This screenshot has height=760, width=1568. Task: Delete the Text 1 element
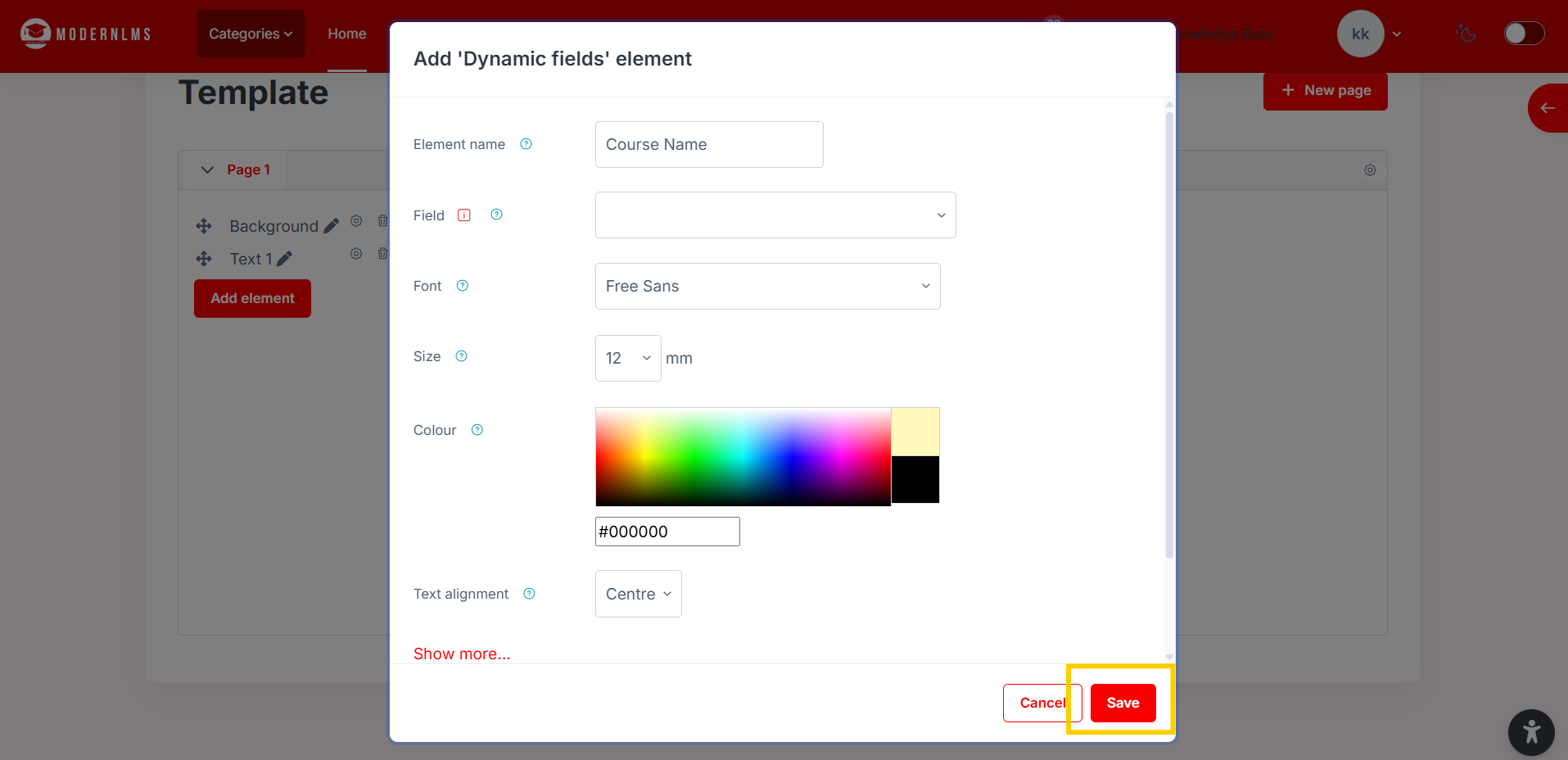pyautogui.click(x=382, y=254)
